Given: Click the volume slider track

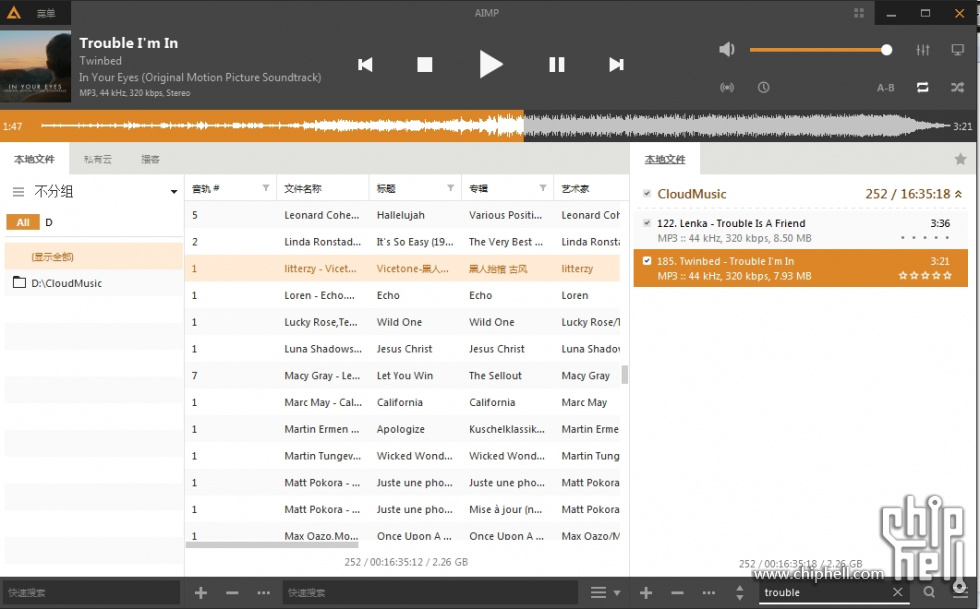Looking at the screenshot, I should (821, 50).
